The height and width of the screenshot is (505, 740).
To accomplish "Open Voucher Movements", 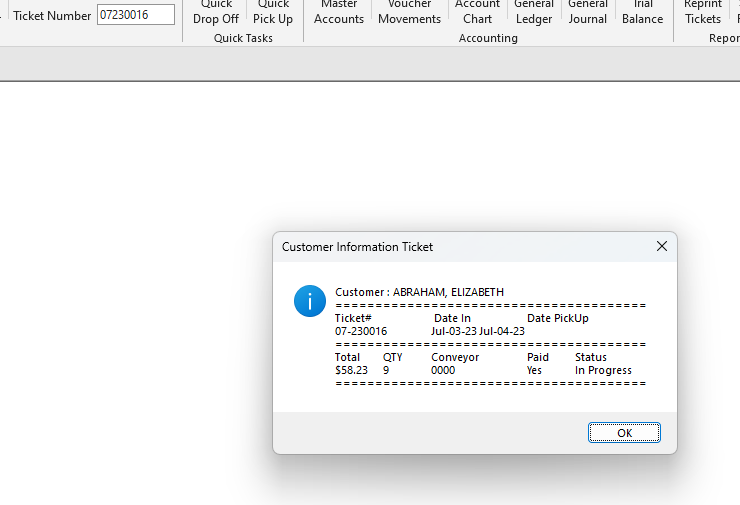I will [x=409, y=12].
